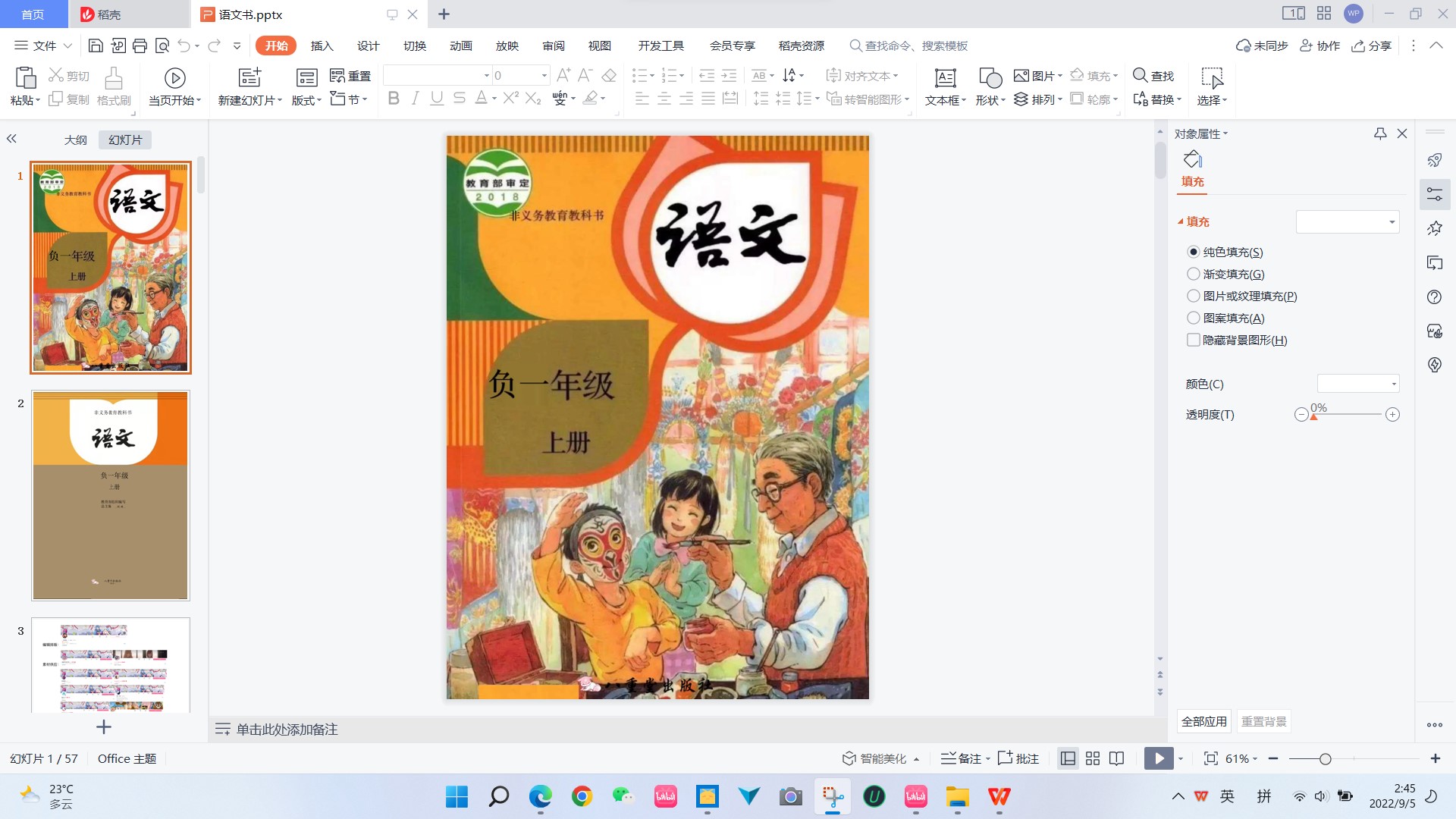Viewport: 1456px width, 819px height.
Task: Open Microsoft Edge from the taskbar
Action: click(x=540, y=796)
